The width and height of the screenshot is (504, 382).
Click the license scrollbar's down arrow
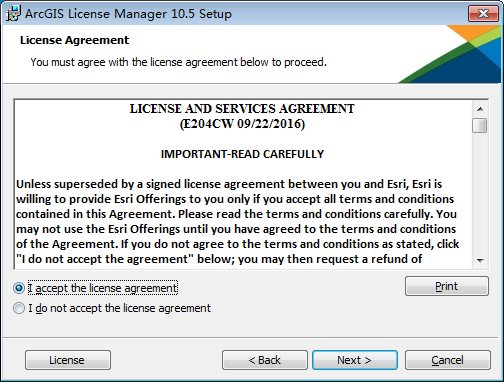click(480, 260)
